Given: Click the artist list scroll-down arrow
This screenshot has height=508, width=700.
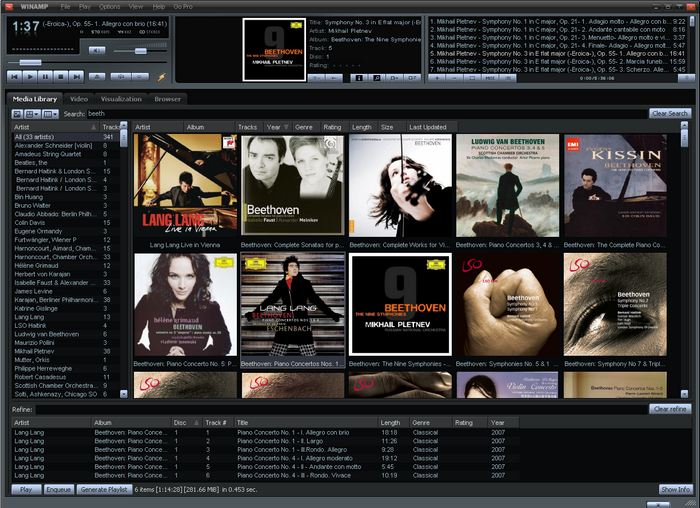Looking at the screenshot, I should [124, 394].
